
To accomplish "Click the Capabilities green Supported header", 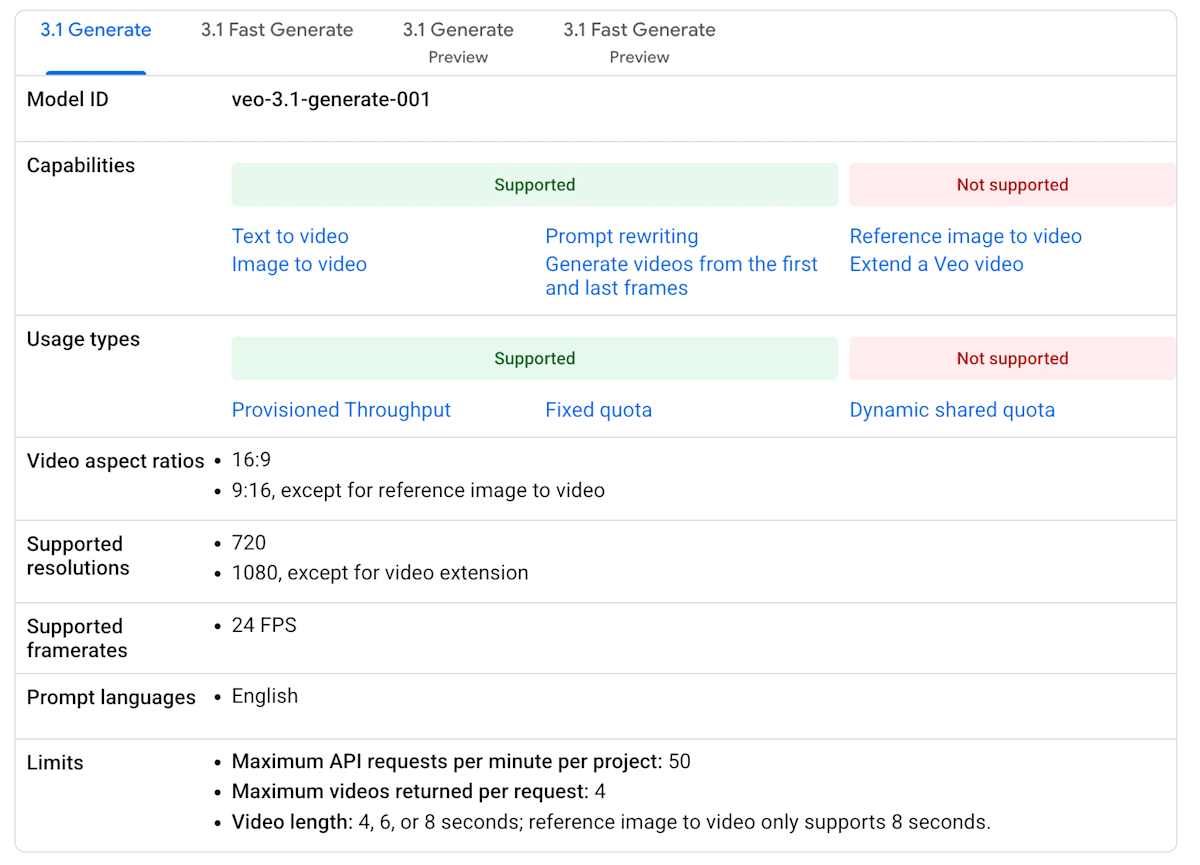I will 535,185.
